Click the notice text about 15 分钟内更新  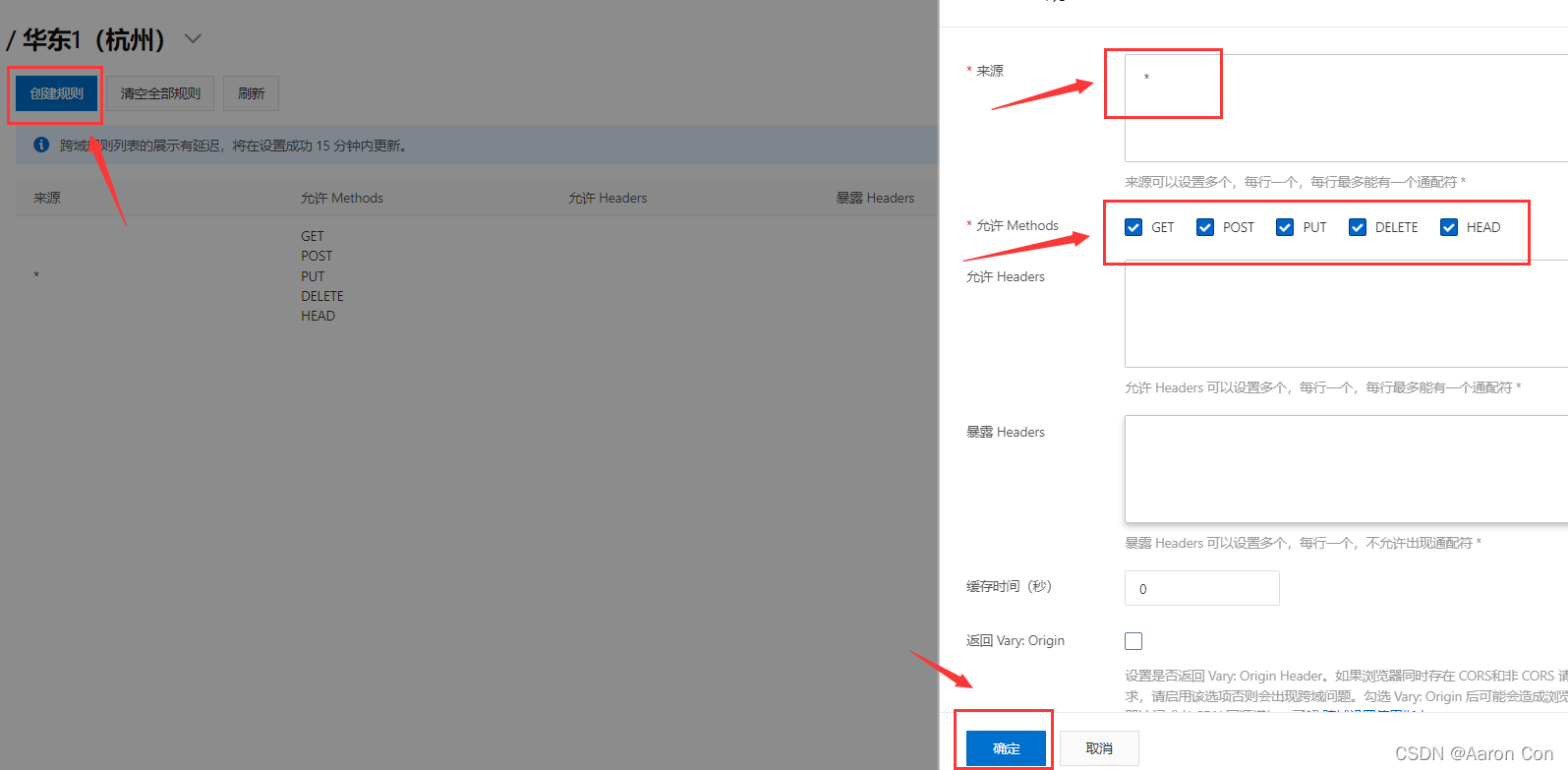point(233,146)
